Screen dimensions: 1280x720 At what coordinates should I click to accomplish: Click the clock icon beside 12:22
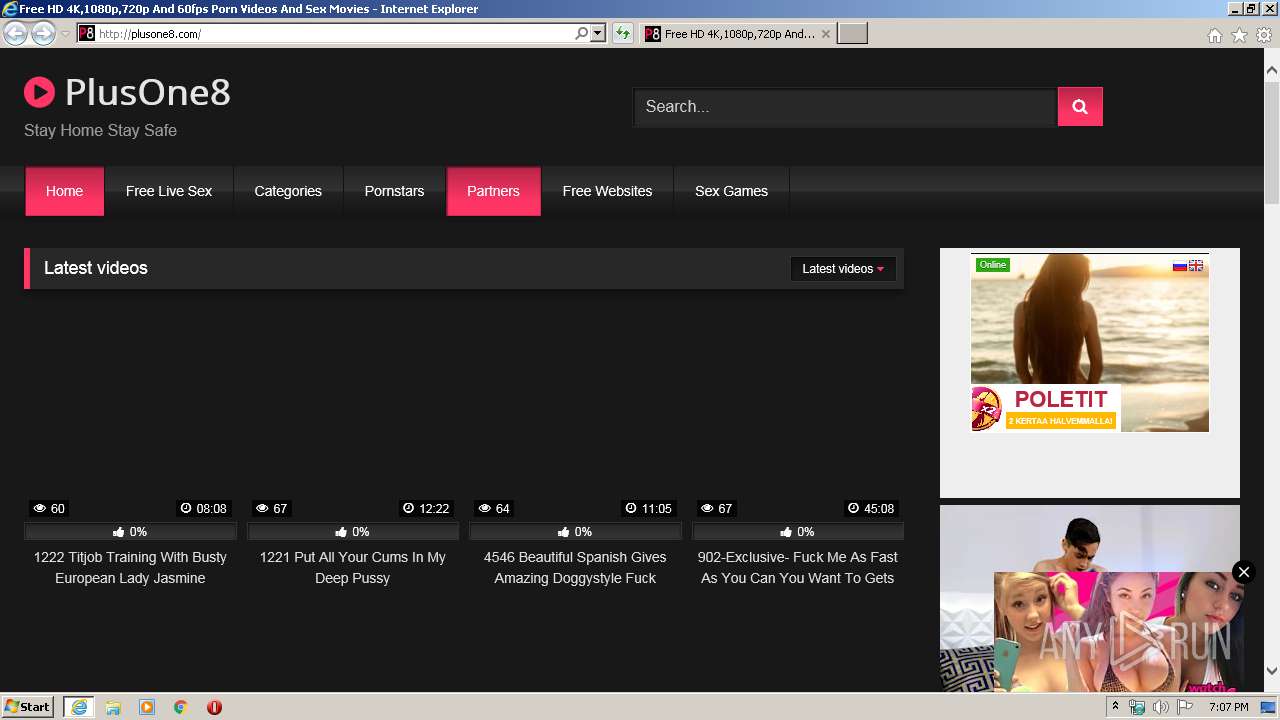[x=408, y=509]
